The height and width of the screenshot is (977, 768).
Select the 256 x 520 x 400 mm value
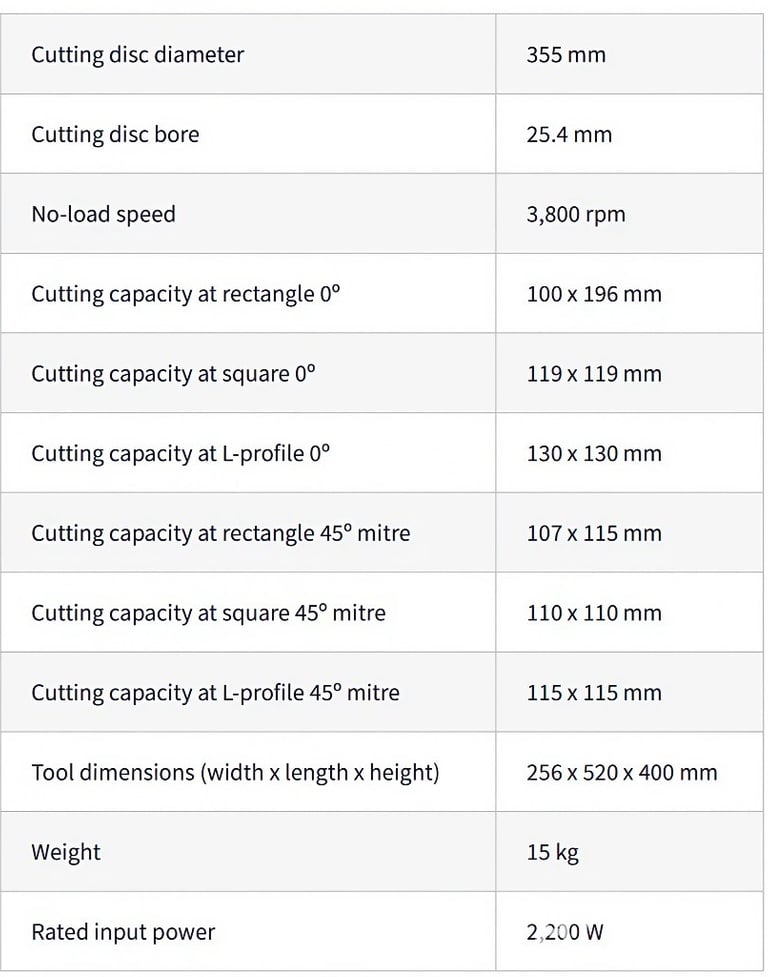(622, 773)
